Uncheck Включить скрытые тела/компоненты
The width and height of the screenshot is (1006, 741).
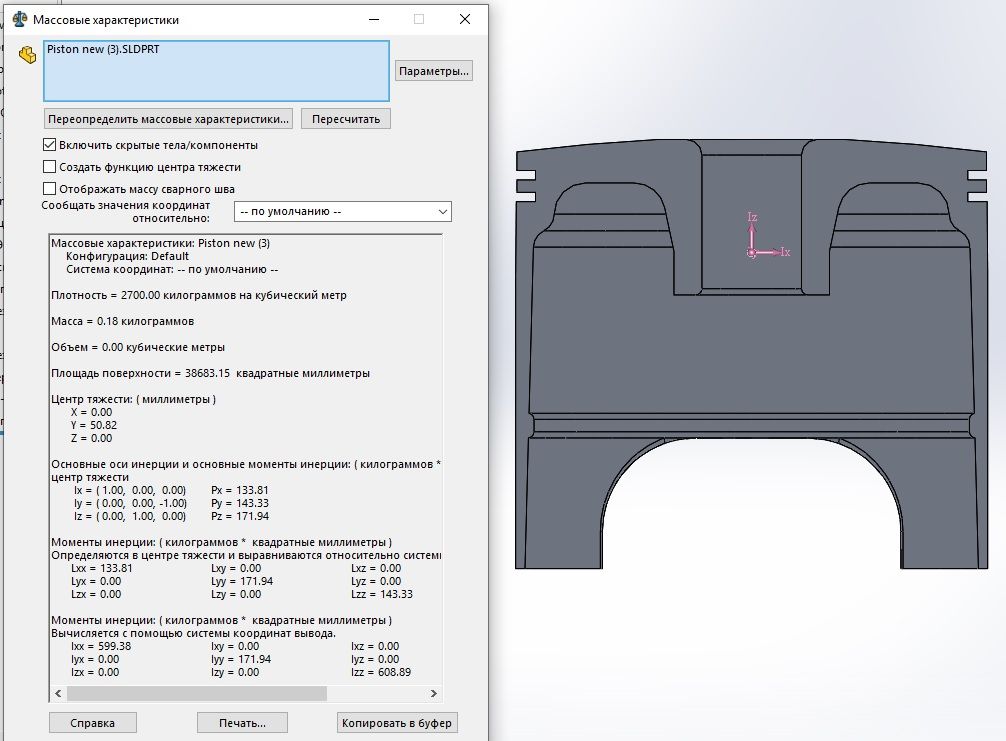click(x=50, y=146)
